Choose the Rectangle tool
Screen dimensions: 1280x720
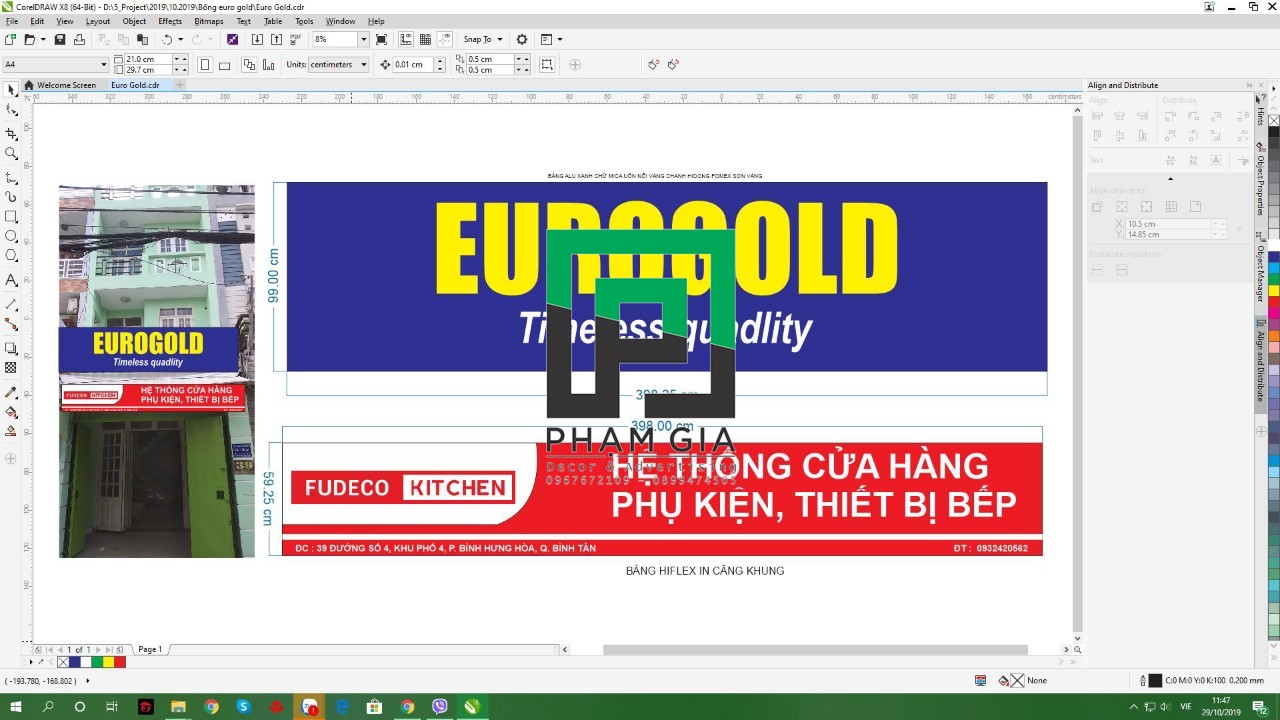[11, 216]
